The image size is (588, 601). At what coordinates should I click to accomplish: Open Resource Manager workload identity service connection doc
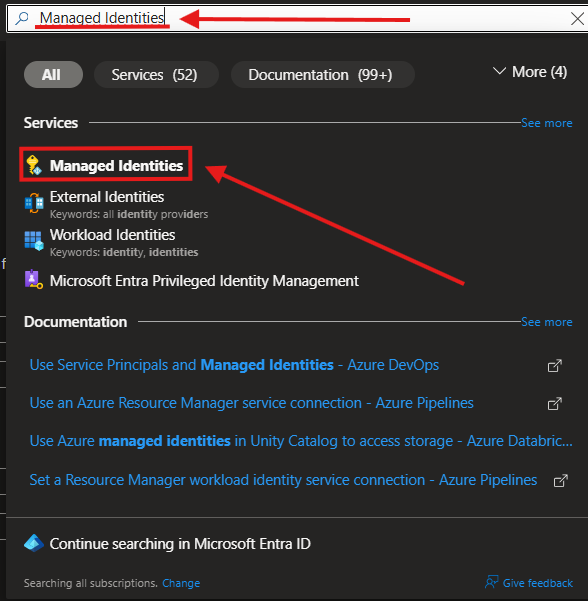pyautogui.click(x=283, y=480)
